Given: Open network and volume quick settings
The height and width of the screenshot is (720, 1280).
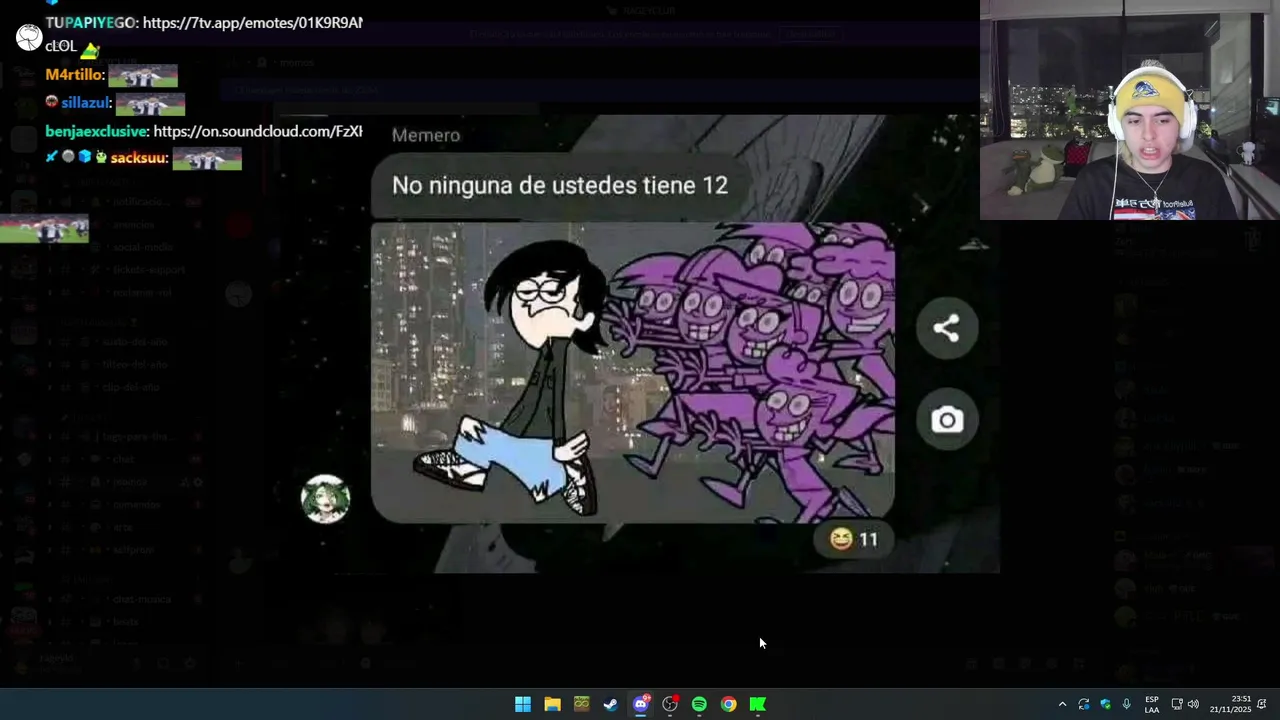Looking at the screenshot, I should point(1185,704).
